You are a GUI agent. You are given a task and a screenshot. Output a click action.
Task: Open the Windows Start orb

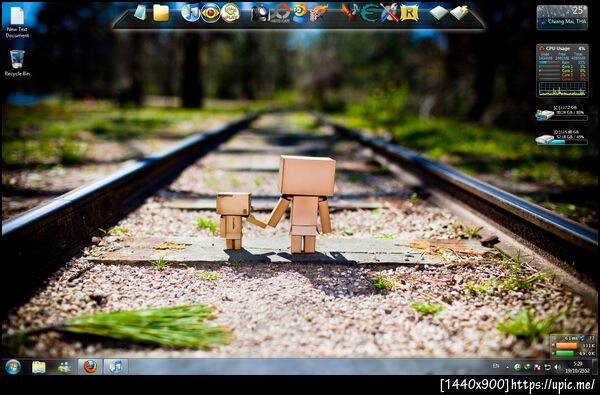[x=13, y=367]
